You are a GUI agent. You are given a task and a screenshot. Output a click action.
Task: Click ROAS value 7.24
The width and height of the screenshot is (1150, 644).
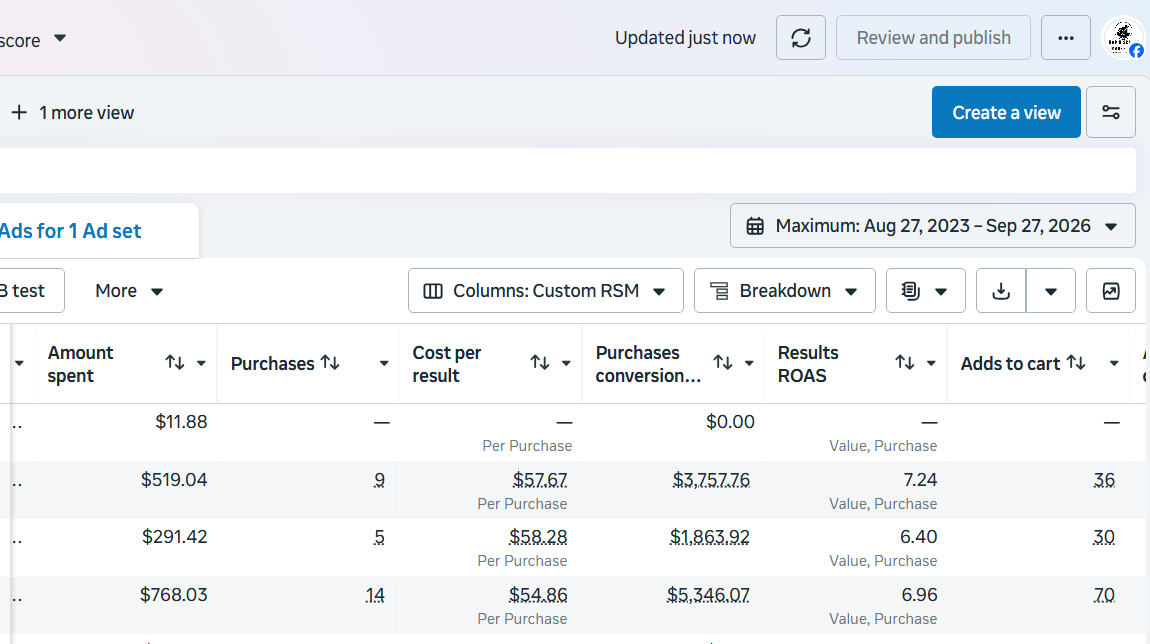coord(920,480)
